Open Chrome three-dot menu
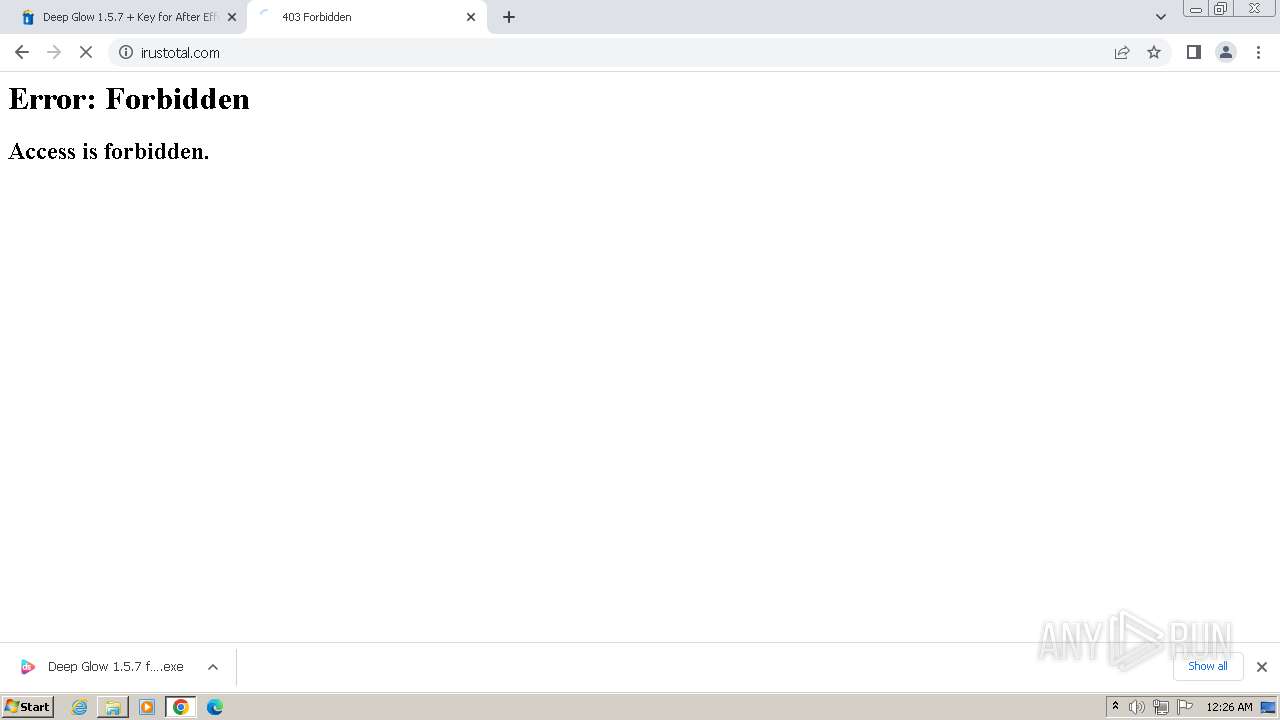This screenshot has width=1280, height=720. click(x=1258, y=52)
